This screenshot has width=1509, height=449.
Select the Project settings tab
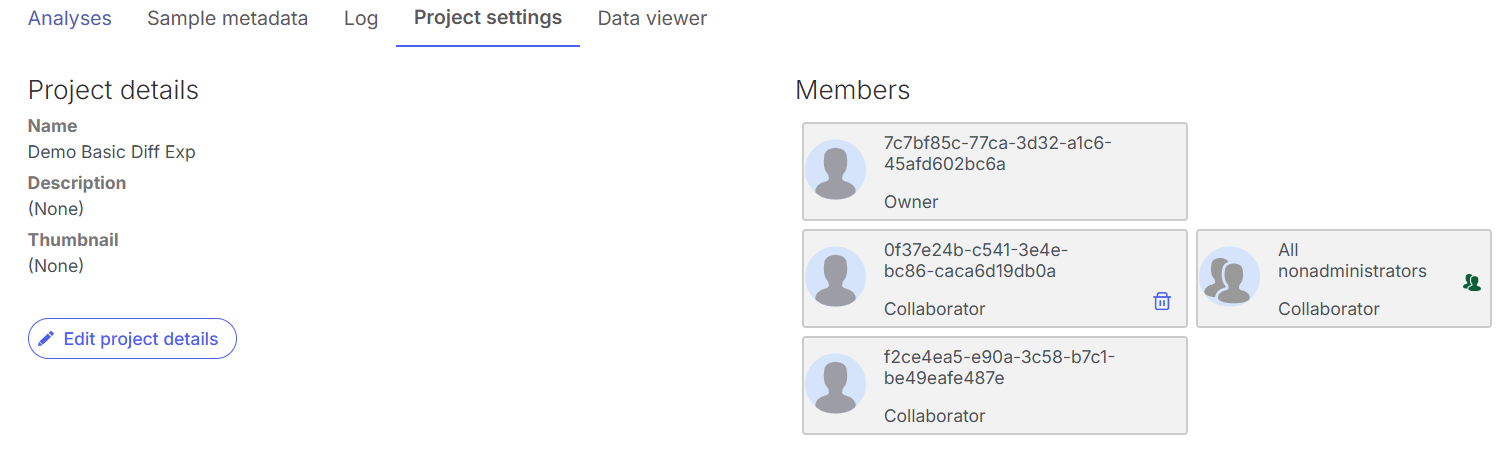click(488, 18)
